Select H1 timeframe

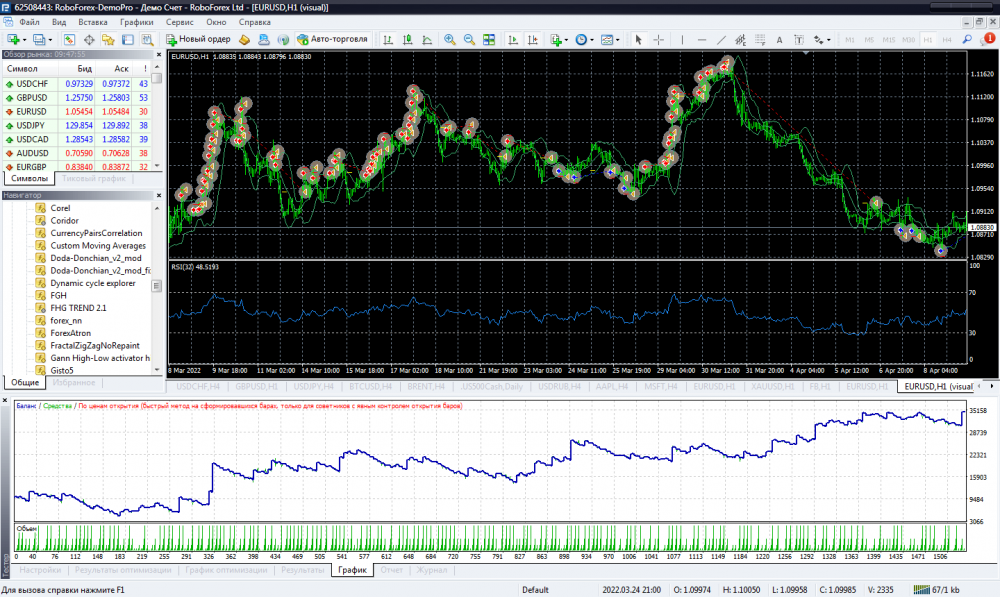pyautogui.click(x=928, y=40)
